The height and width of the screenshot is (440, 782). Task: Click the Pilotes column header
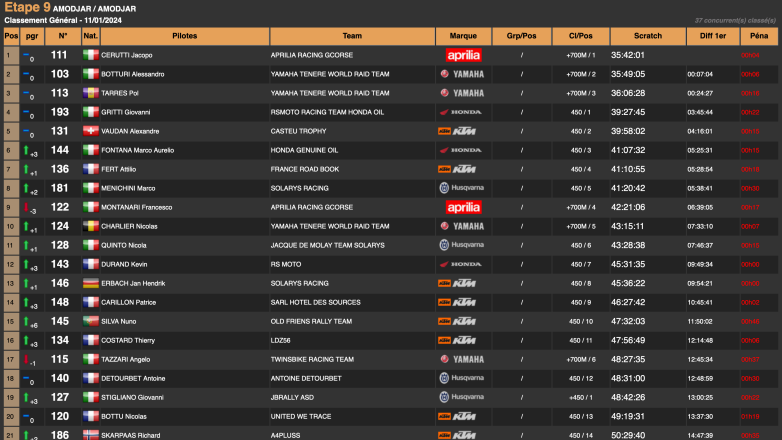point(185,36)
